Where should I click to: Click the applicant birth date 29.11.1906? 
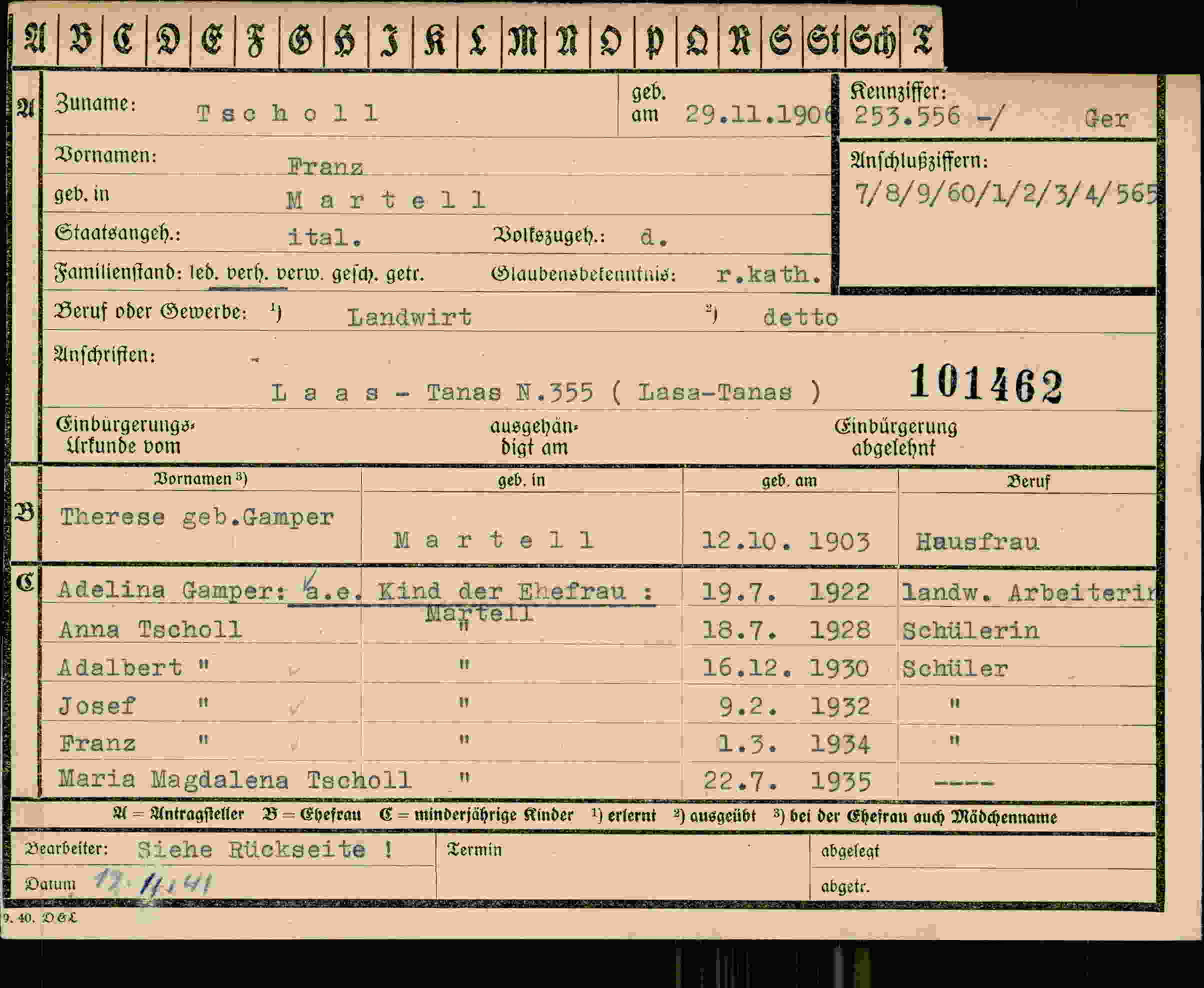click(759, 115)
